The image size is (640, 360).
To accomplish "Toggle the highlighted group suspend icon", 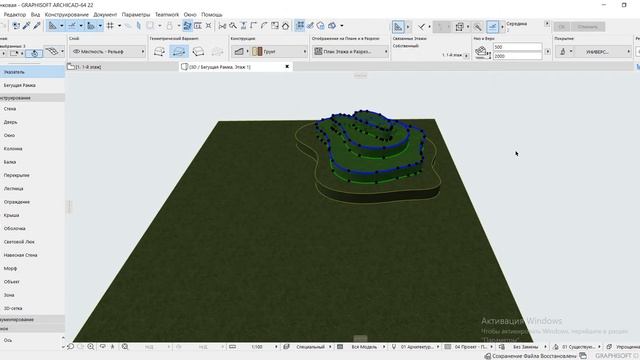I will pos(300,26).
